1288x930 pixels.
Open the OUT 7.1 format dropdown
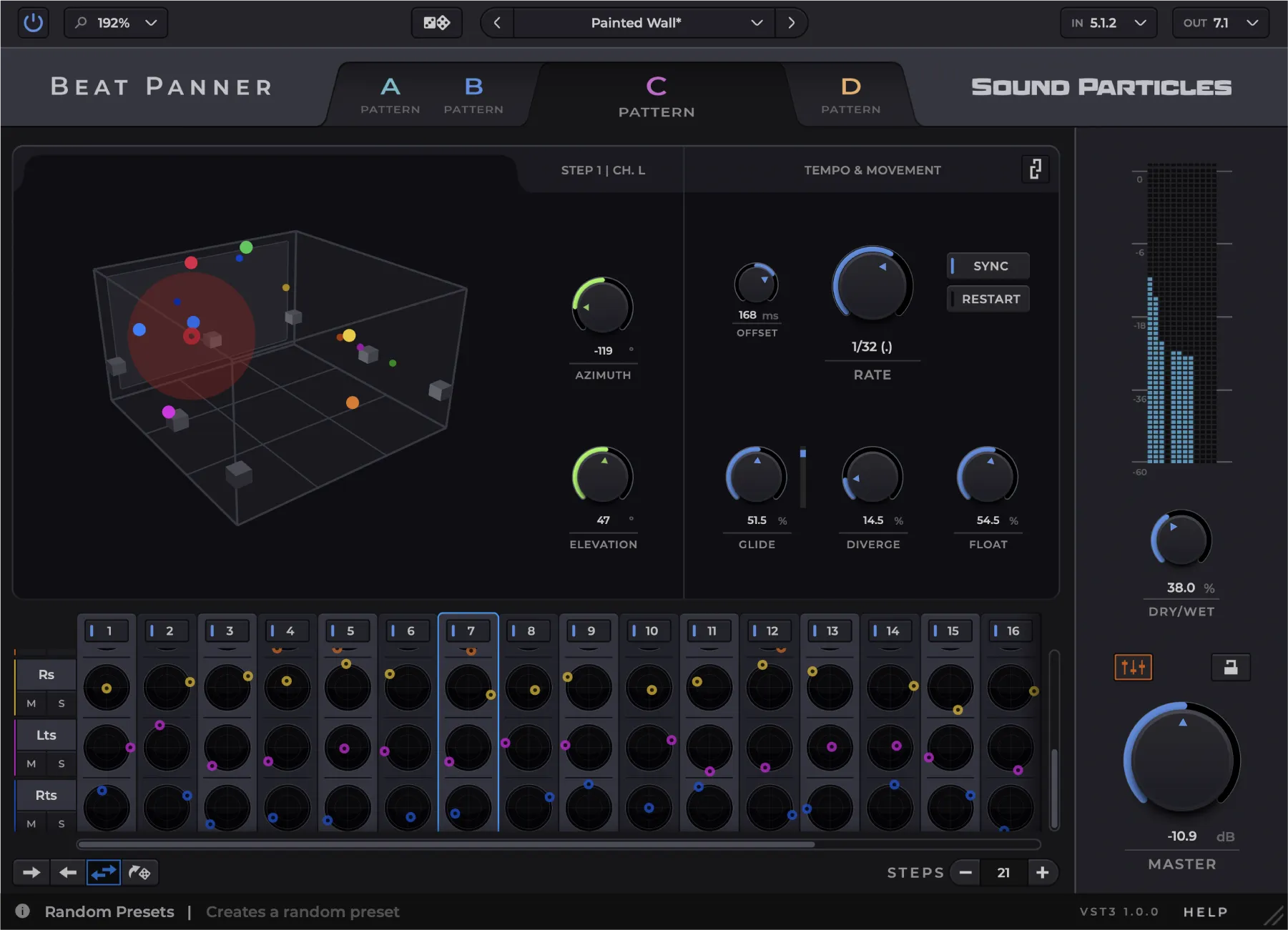(x=1220, y=23)
